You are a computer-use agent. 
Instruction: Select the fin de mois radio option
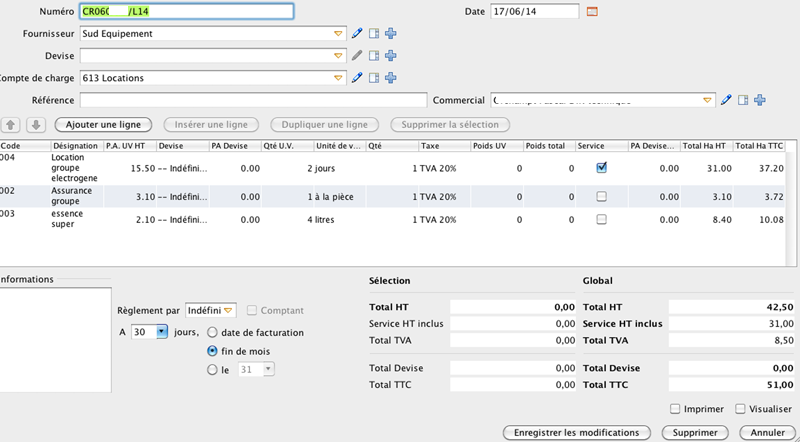pyautogui.click(x=212, y=351)
